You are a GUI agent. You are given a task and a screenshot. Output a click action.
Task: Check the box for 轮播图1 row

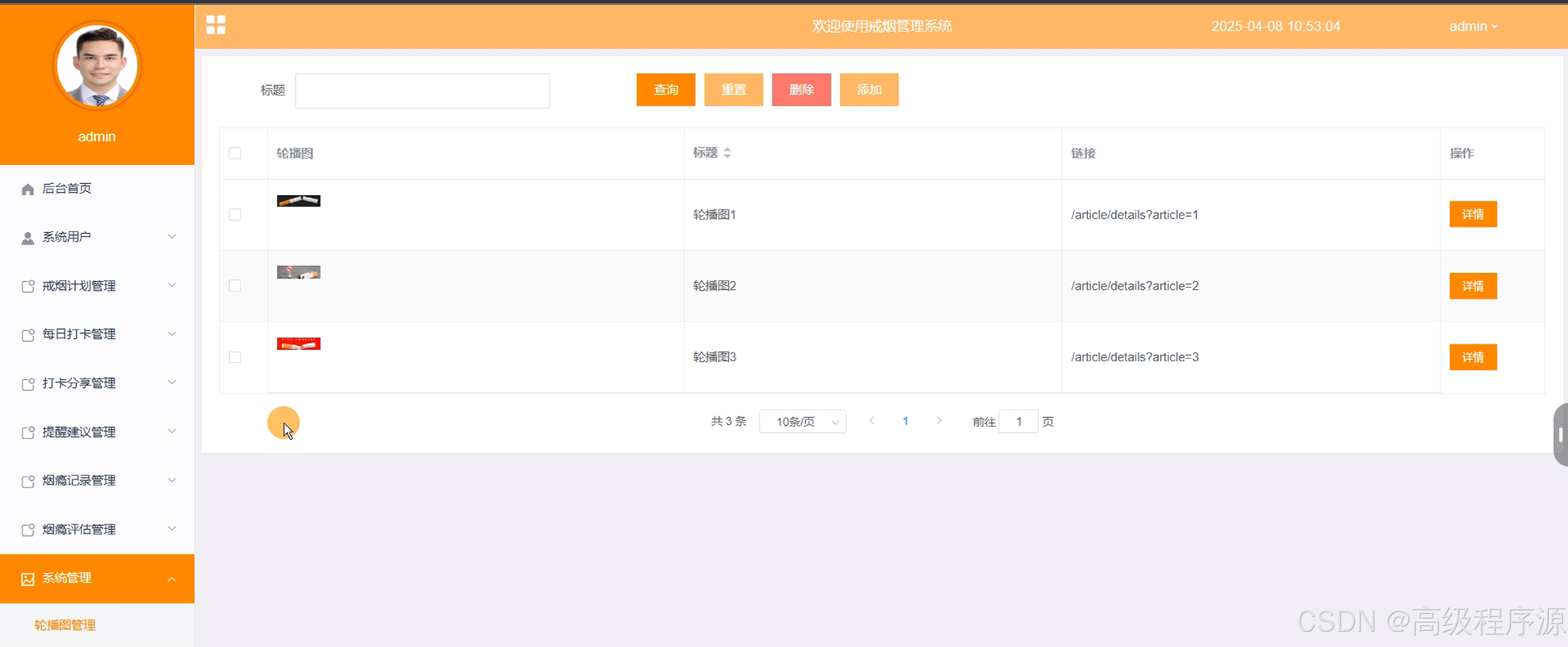(x=235, y=215)
